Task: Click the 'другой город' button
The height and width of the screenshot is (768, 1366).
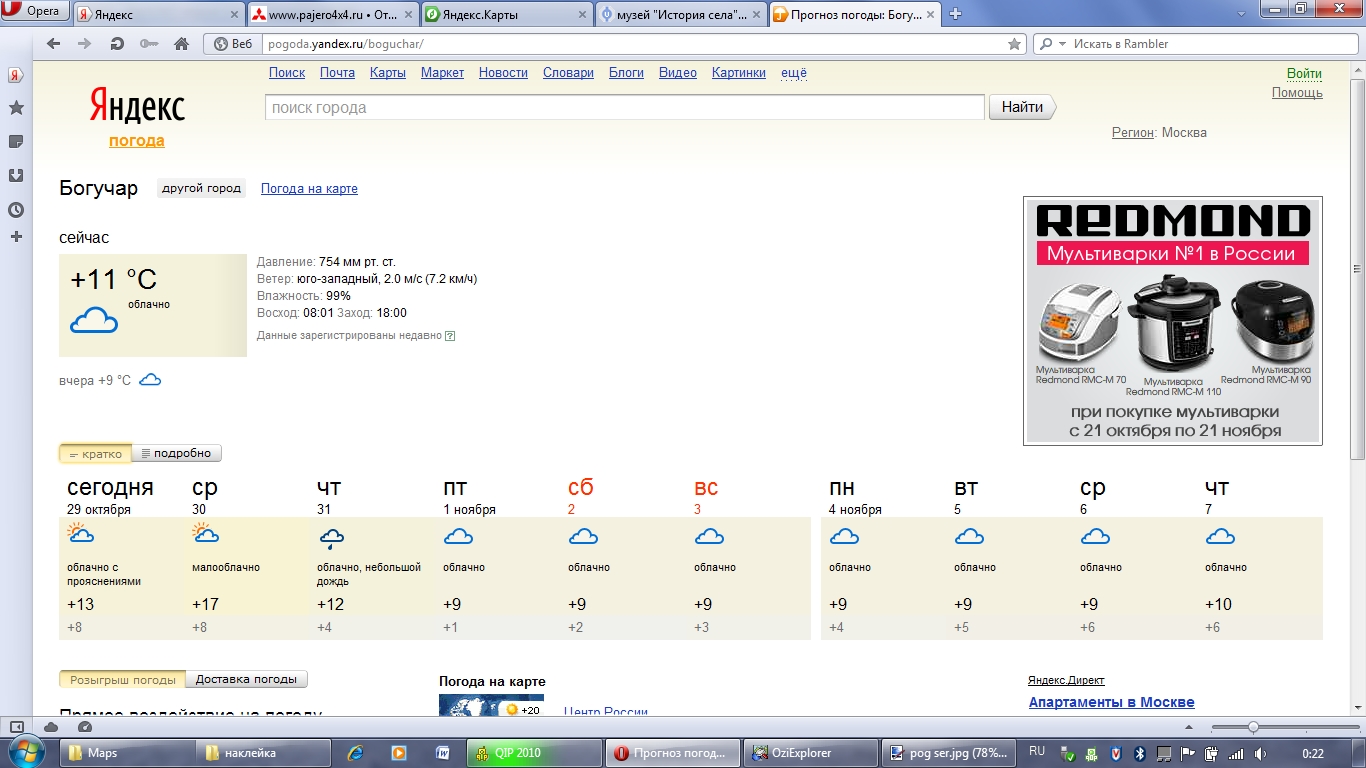Action: (x=201, y=188)
